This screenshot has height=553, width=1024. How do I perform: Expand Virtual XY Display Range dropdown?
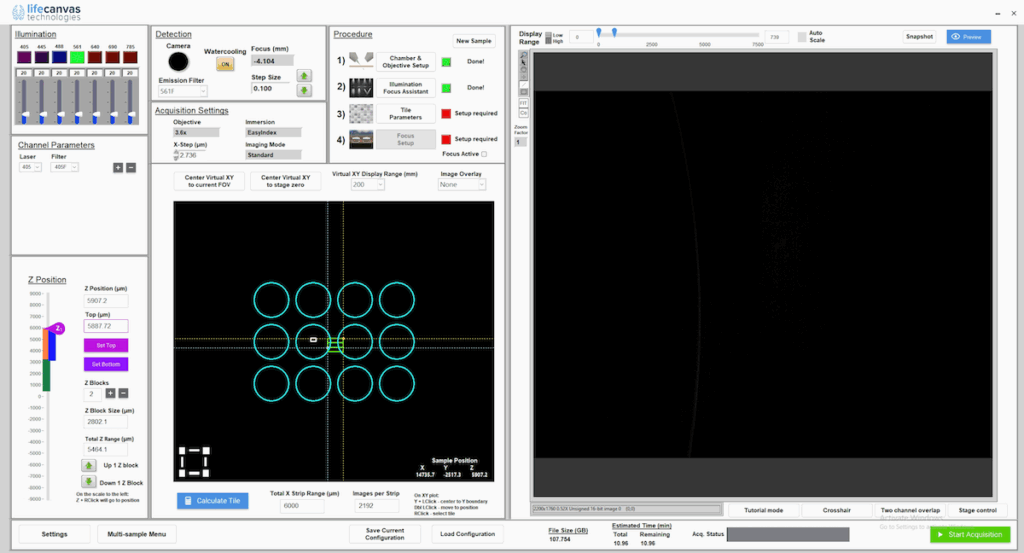pos(366,185)
